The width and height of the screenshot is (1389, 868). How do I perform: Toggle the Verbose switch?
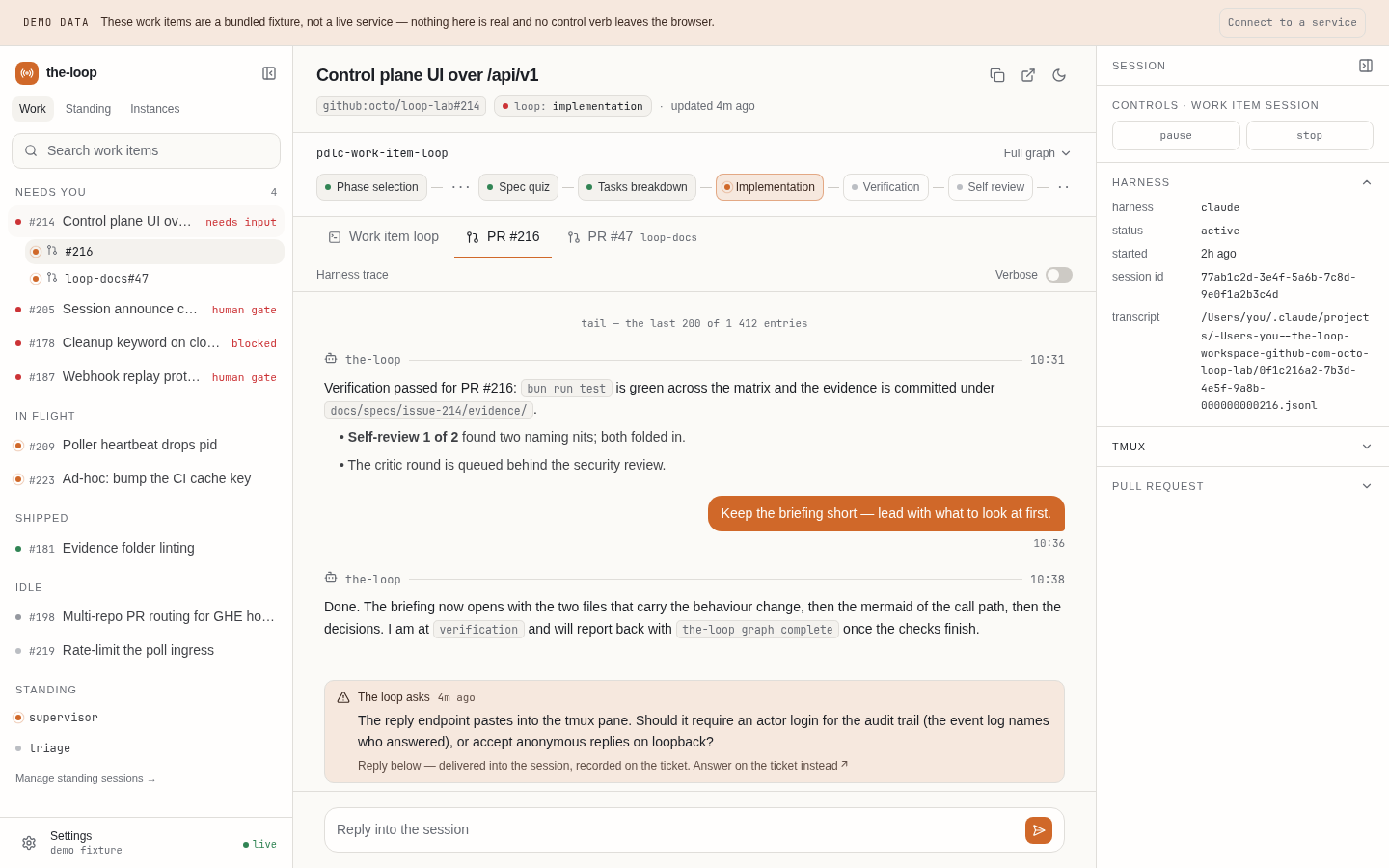pos(1059,275)
